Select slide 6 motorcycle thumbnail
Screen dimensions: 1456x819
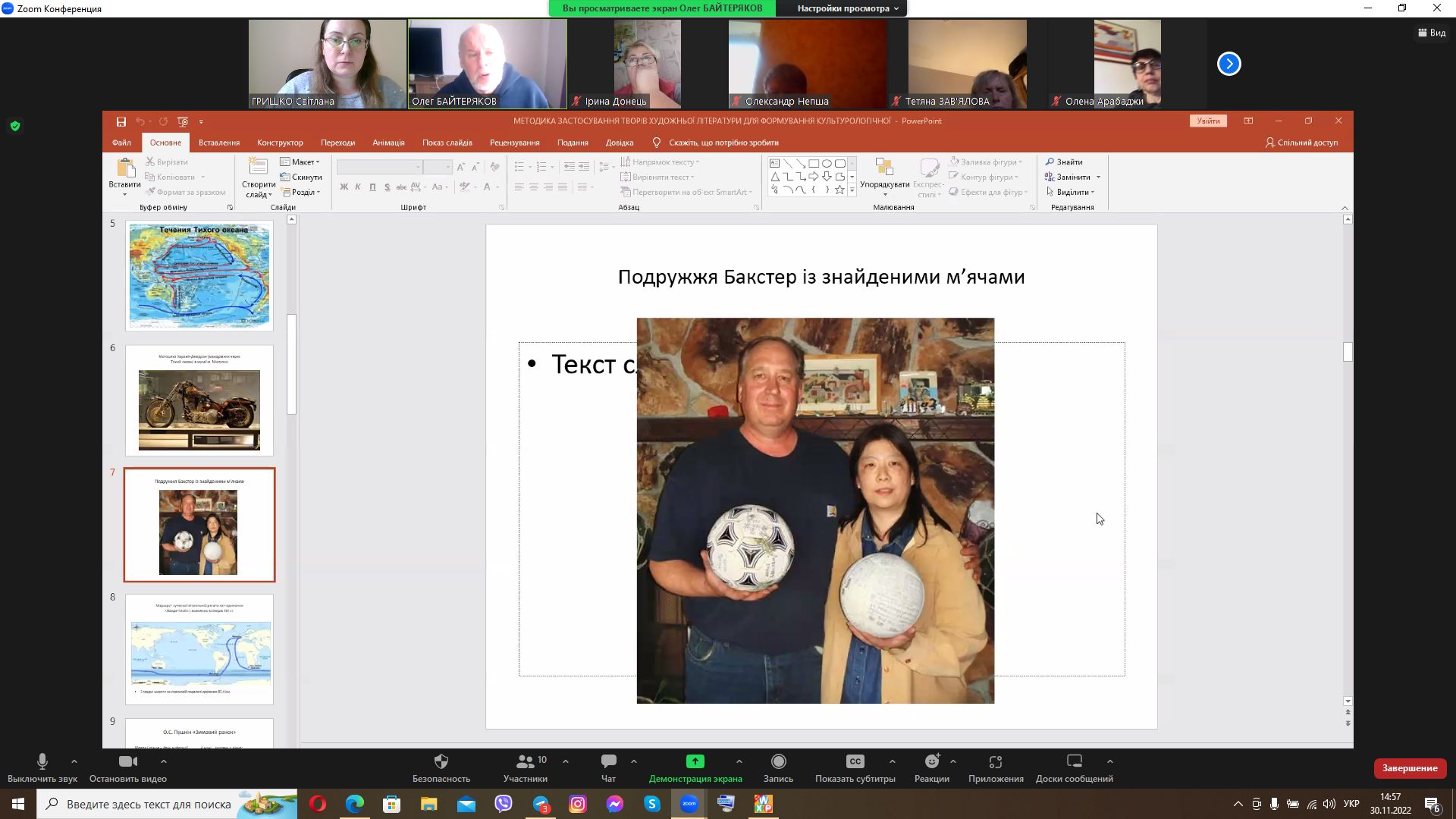tap(199, 400)
